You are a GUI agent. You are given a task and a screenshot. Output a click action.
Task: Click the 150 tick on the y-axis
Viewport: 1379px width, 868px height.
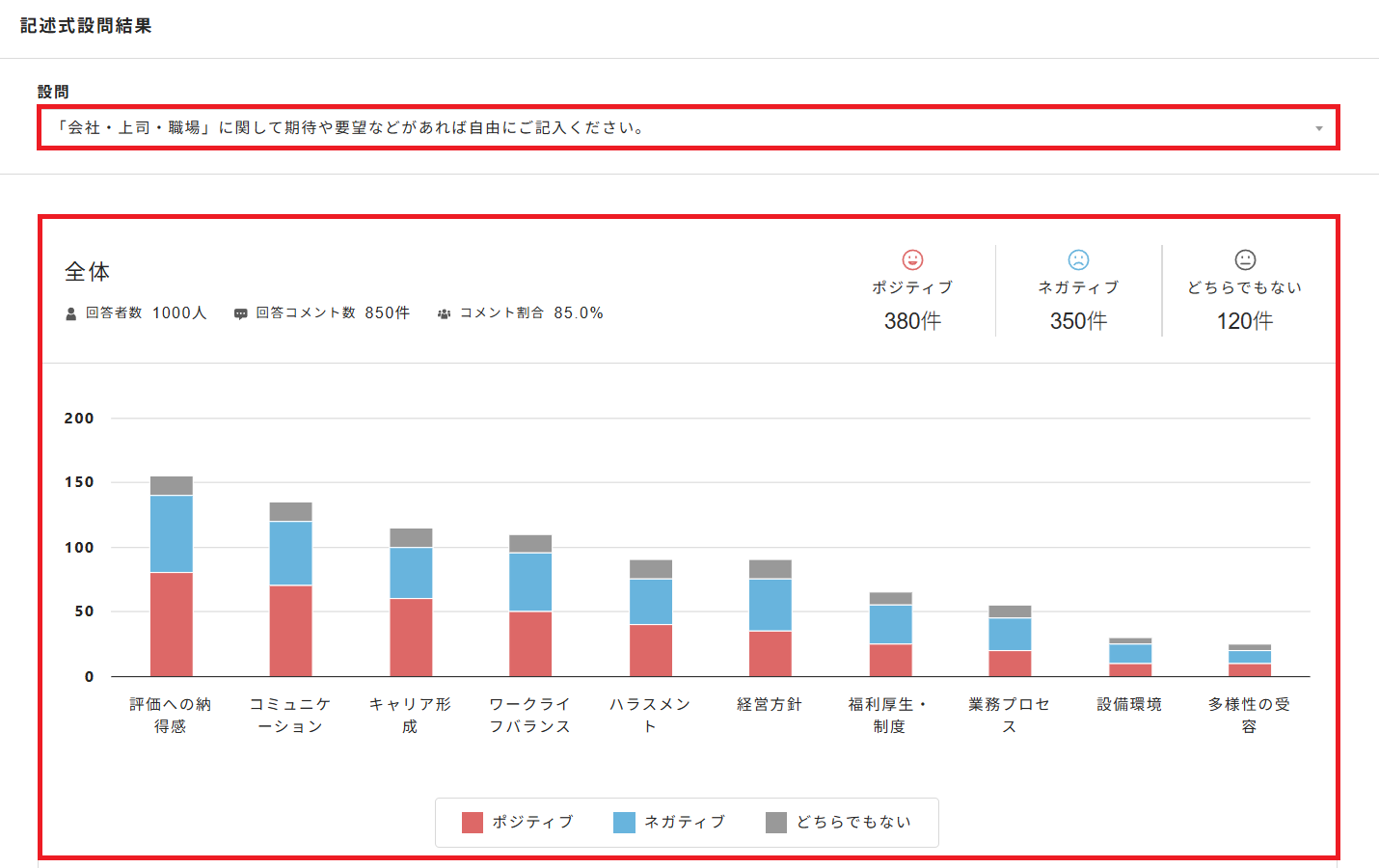click(x=79, y=482)
